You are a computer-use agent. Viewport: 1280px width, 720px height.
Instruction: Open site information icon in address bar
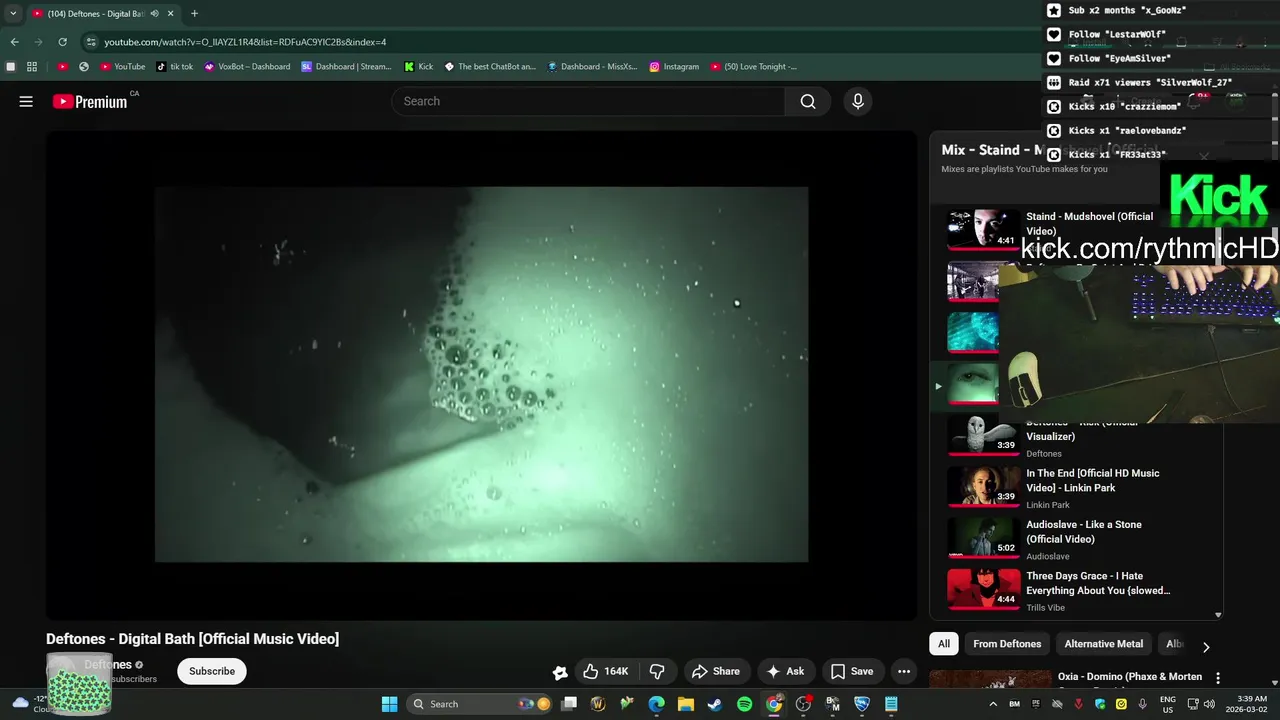click(x=91, y=42)
